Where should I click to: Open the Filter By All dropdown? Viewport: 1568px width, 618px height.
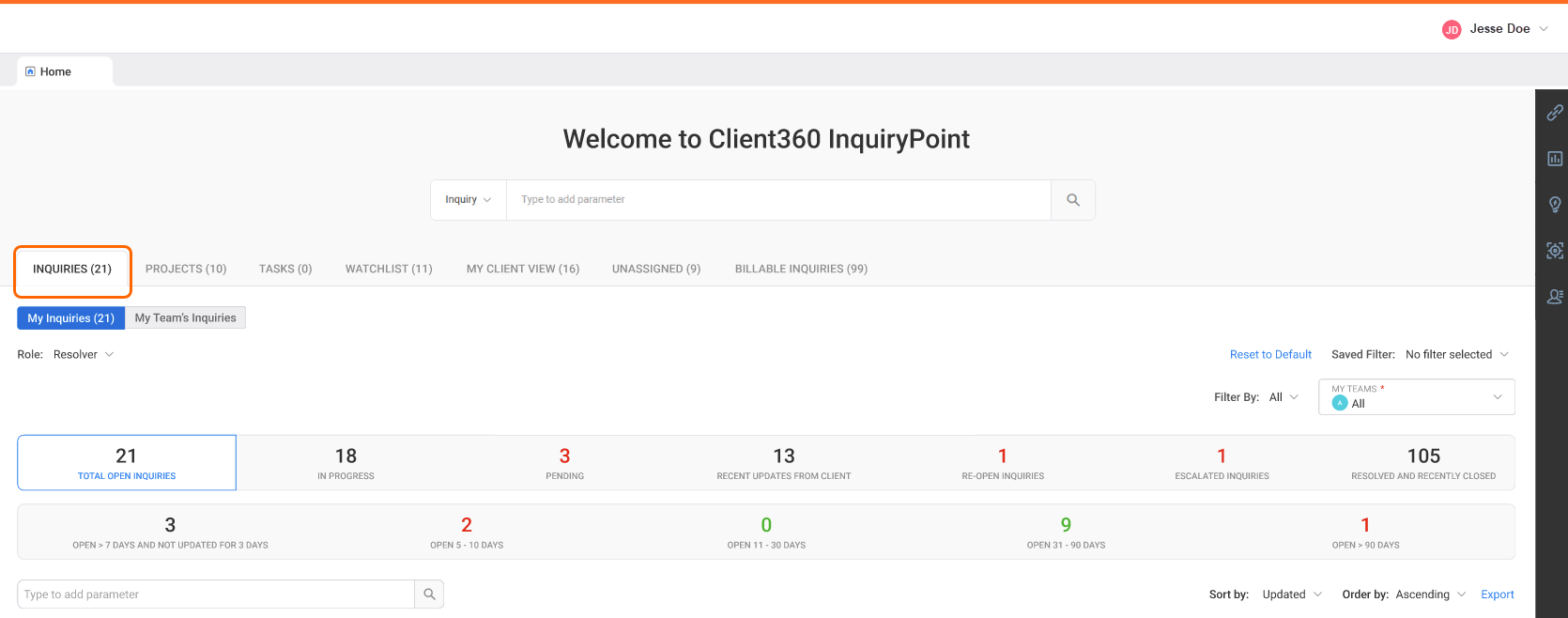click(1284, 397)
